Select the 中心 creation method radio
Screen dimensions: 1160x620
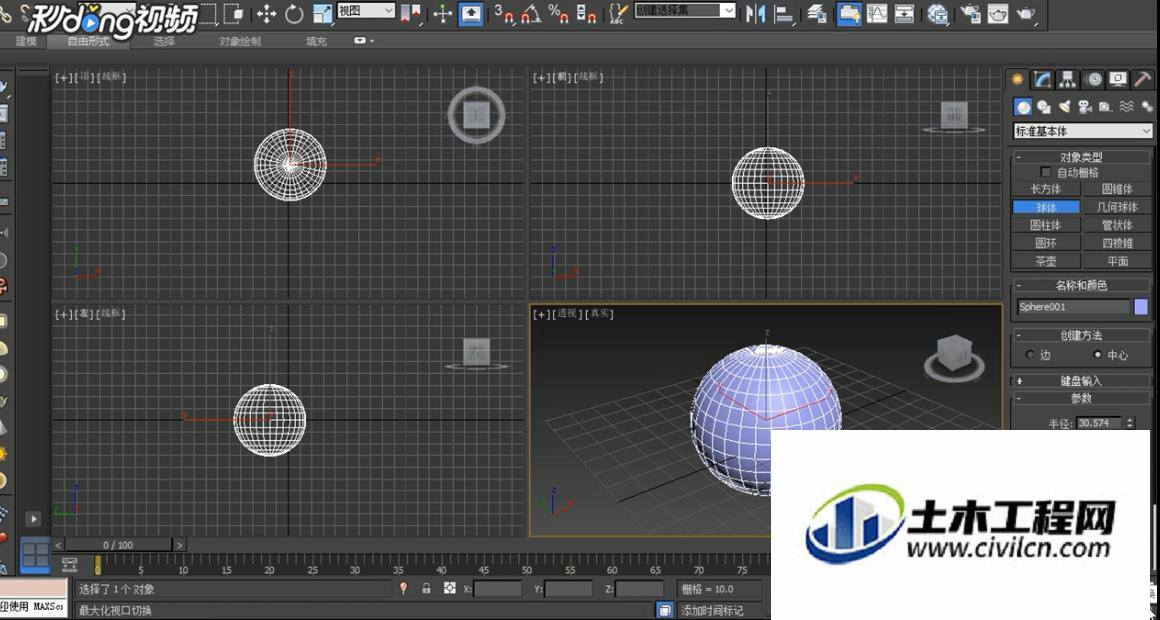click(x=1097, y=355)
